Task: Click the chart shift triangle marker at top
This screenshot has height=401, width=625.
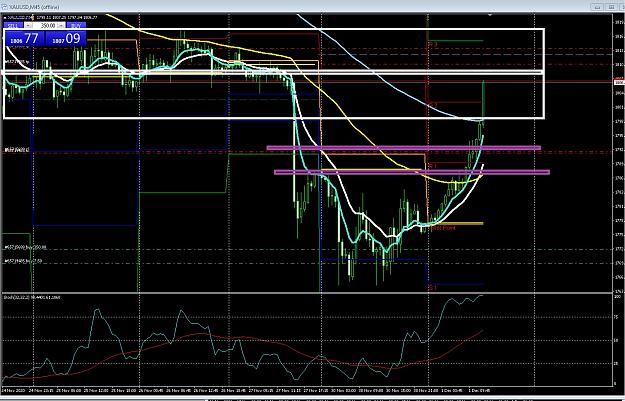Action: (490, 15)
